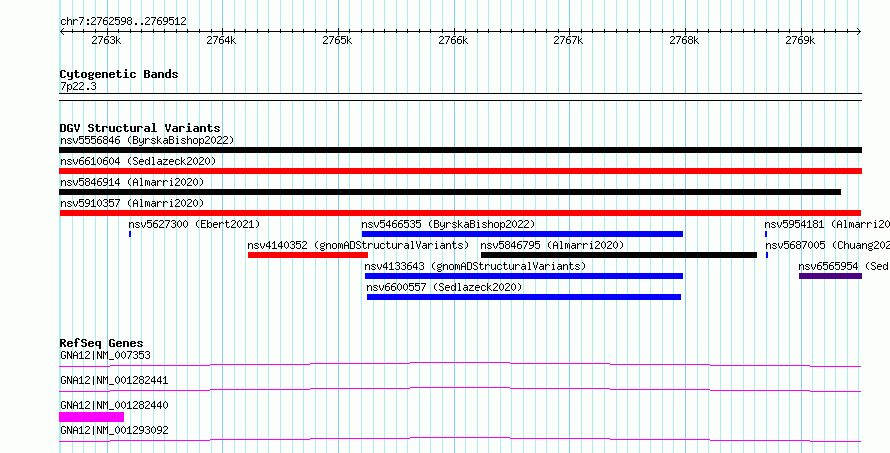Click the small nsv5627300 blue marker

coord(130,234)
